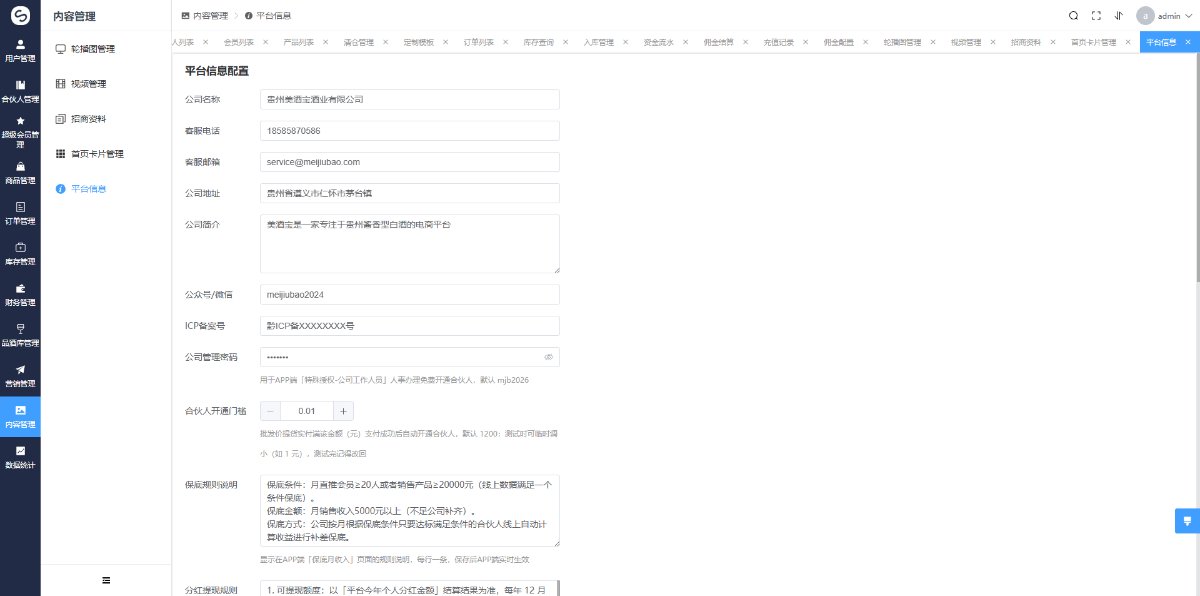Close the 产品列表 tab
This screenshot has width=1200, height=596.
(325, 43)
